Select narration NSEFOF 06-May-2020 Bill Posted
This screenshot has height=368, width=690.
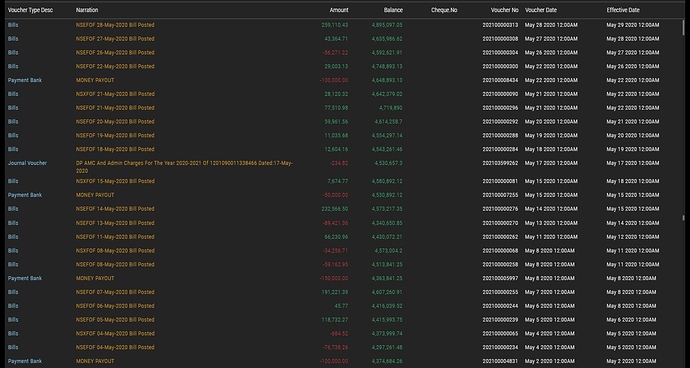[x=115, y=305]
